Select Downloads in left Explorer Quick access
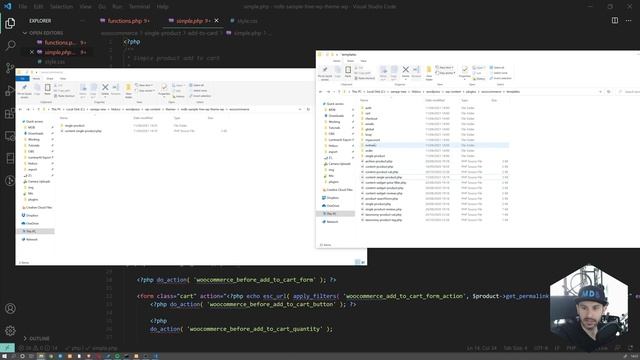This screenshot has width=640, height=360. [35, 133]
